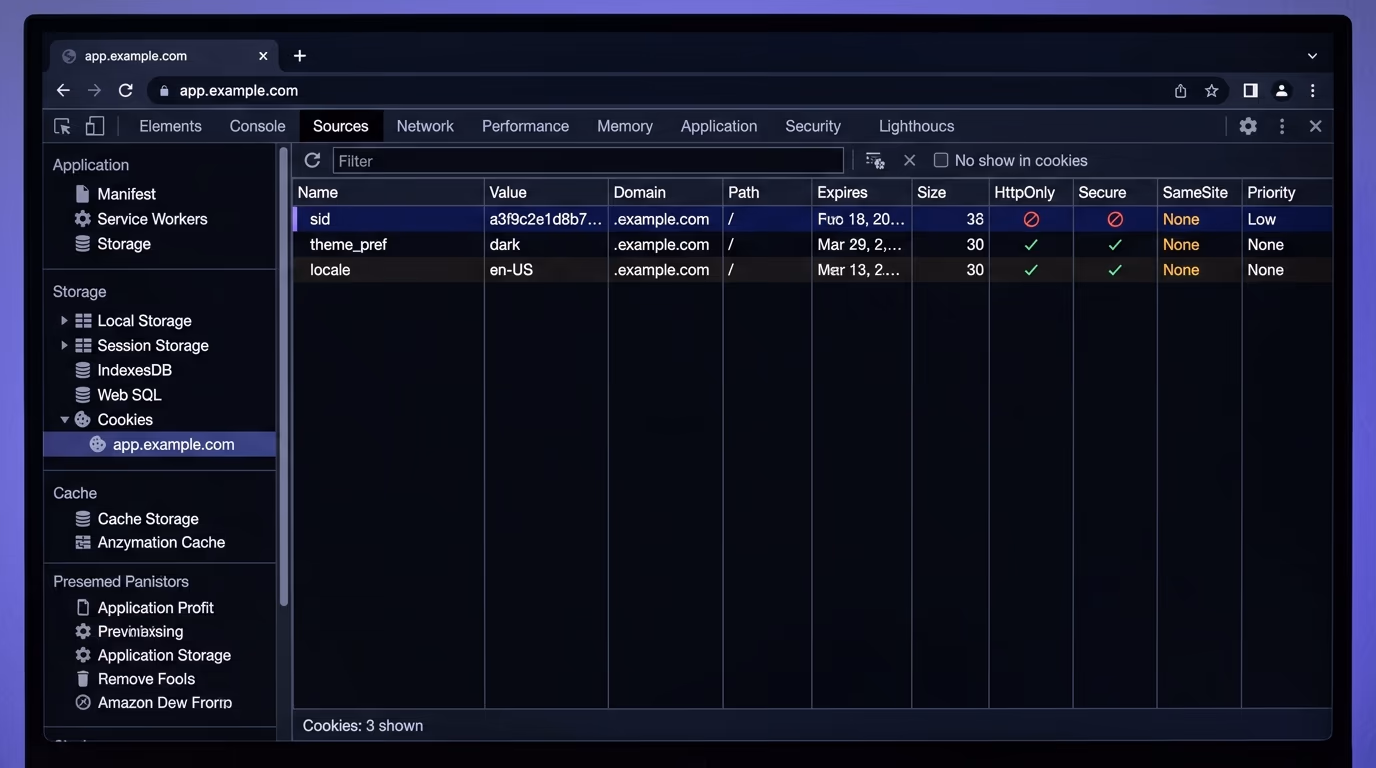Open Service Workers section
This screenshot has width=1376, height=768.
pos(152,219)
